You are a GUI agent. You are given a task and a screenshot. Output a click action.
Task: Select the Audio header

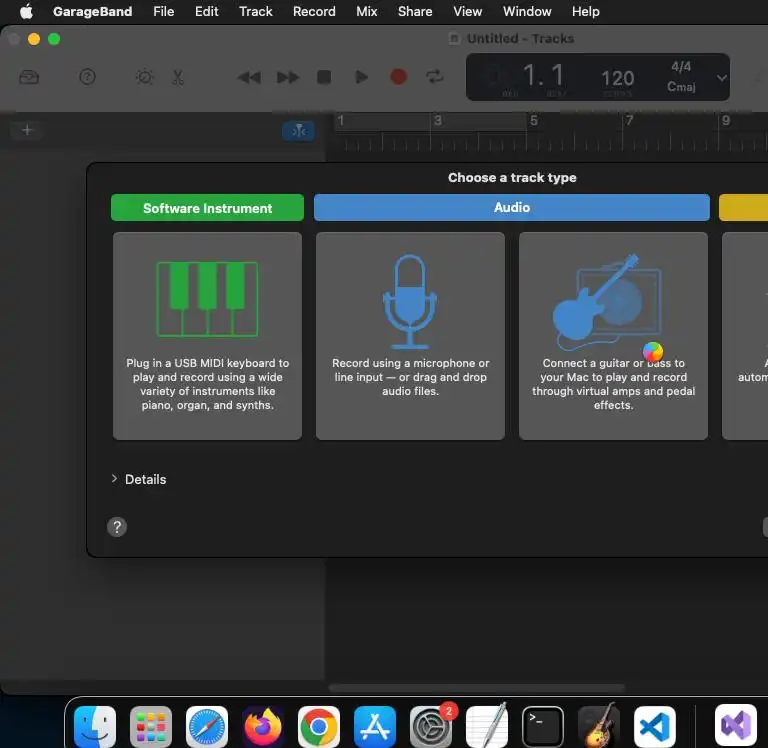[511, 207]
